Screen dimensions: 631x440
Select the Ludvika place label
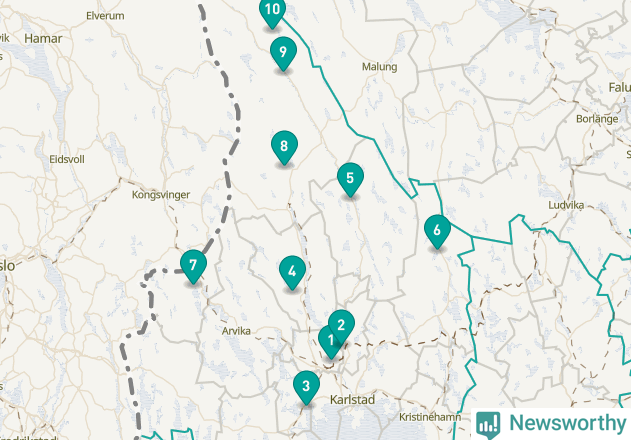tap(566, 205)
